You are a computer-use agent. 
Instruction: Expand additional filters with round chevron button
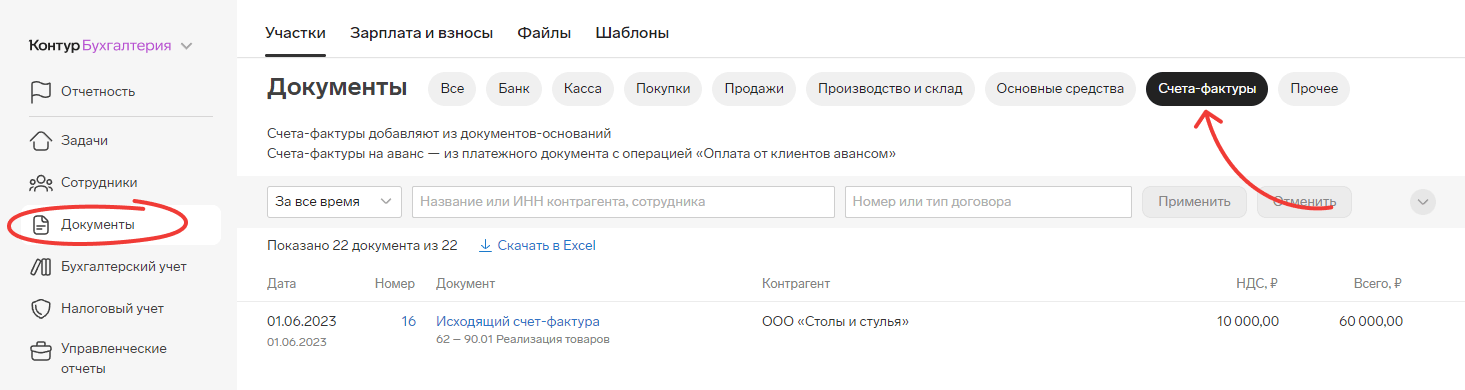tap(1422, 201)
